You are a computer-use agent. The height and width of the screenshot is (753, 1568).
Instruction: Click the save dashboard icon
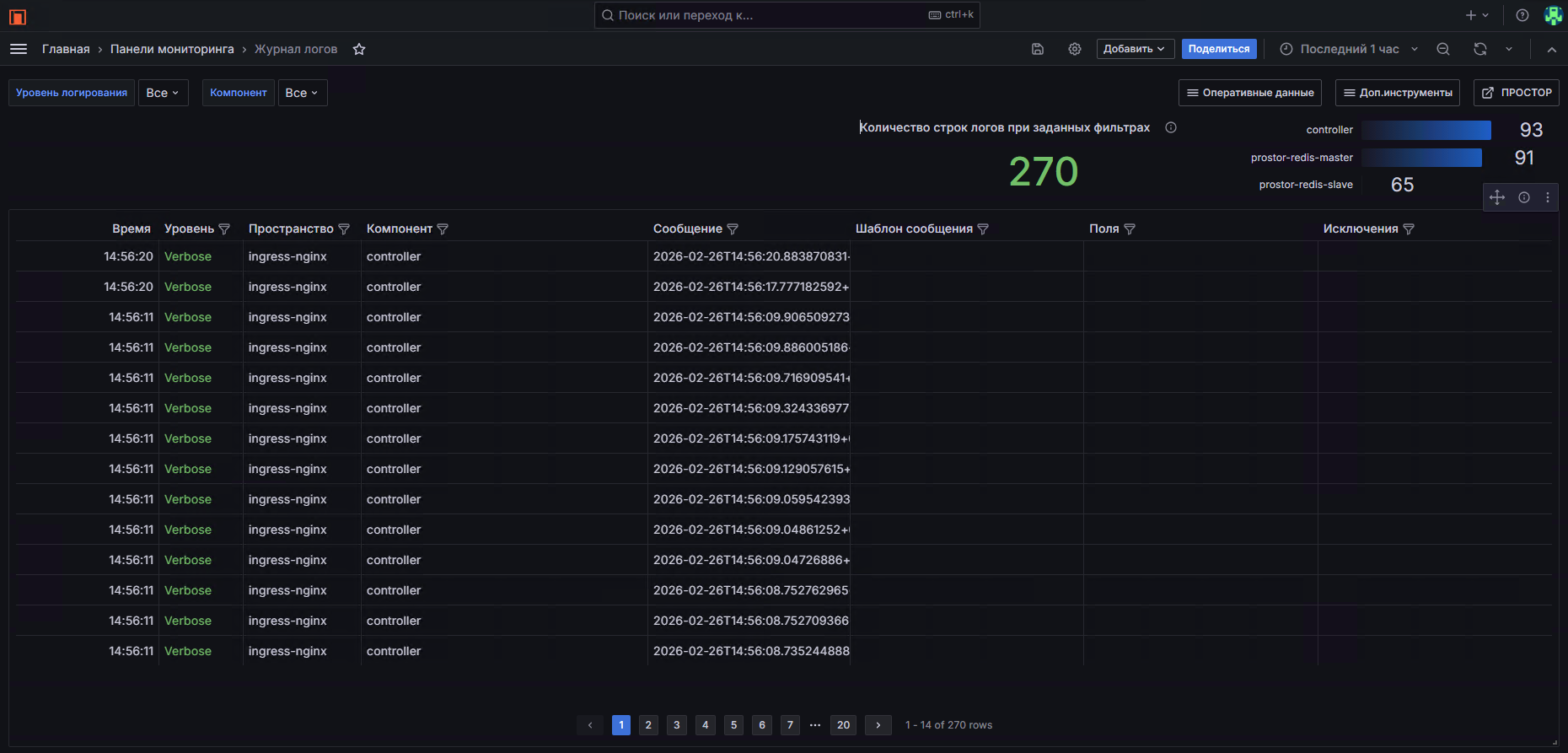(1038, 49)
